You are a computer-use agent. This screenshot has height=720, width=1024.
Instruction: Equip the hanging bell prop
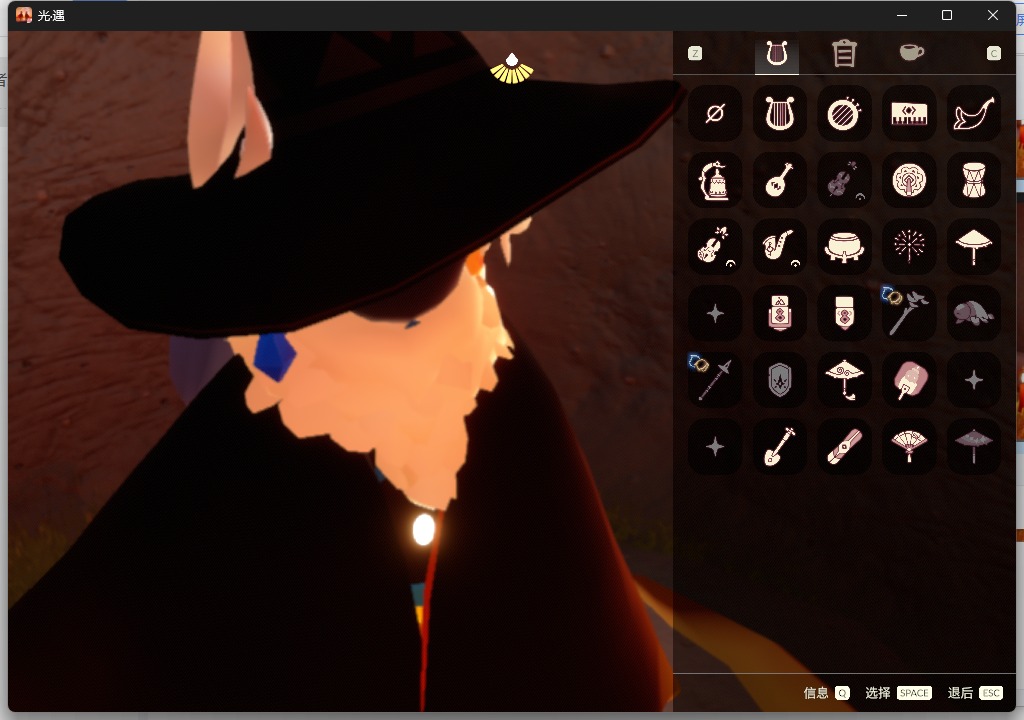pyautogui.click(x=715, y=180)
